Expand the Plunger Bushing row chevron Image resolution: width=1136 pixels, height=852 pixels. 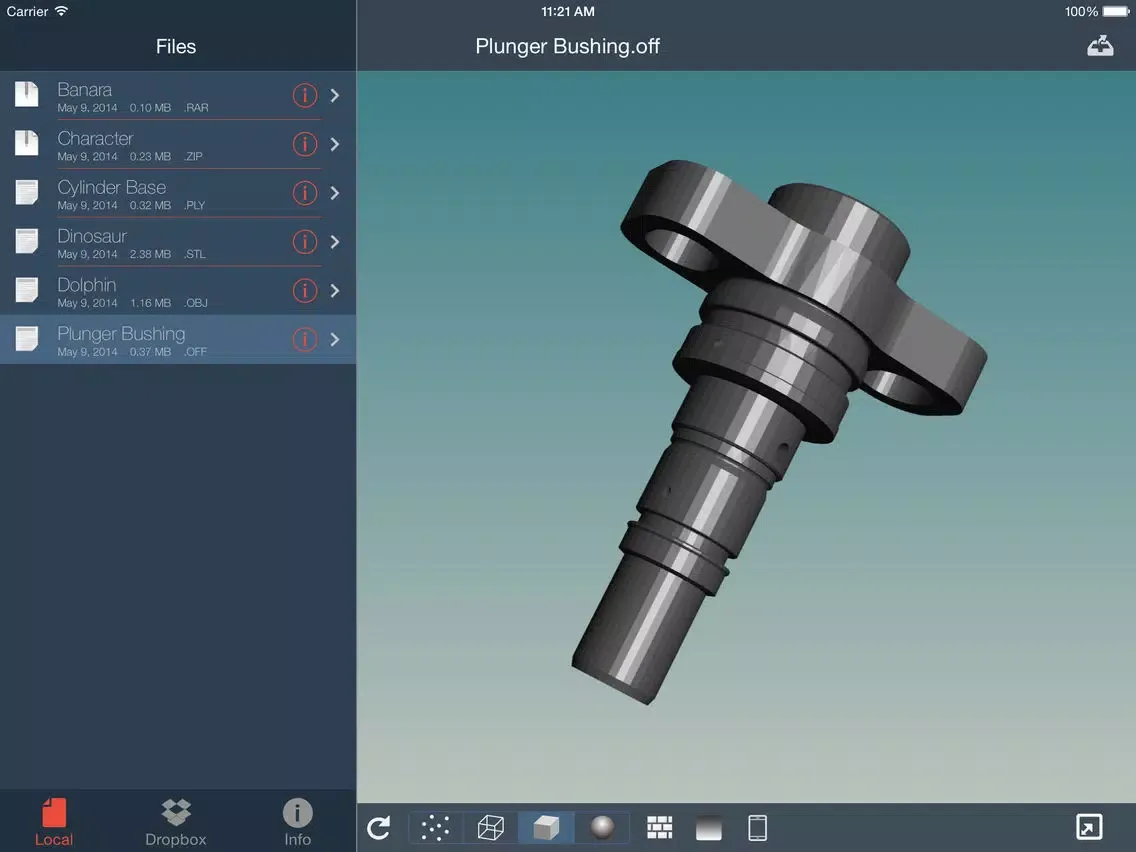click(x=335, y=339)
